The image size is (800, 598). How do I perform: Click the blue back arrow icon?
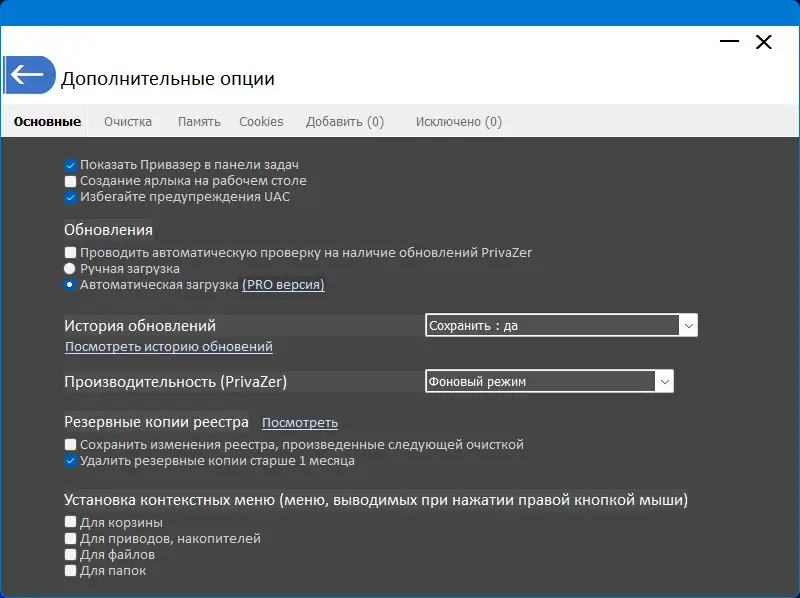pyautogui.click(x=30, y=73)
